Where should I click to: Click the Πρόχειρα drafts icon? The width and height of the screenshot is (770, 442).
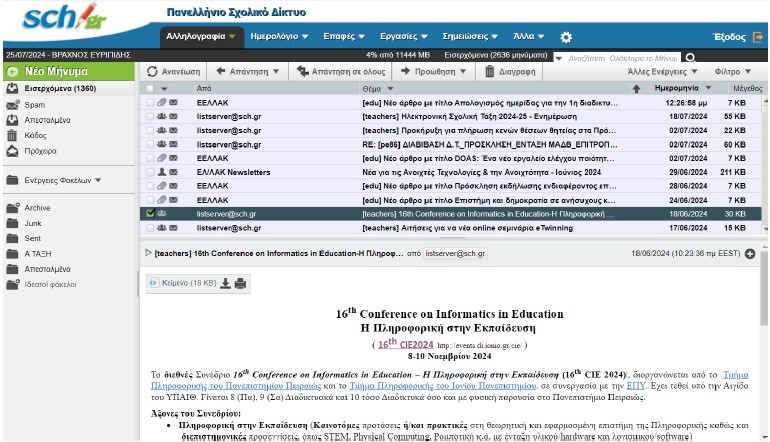coord(12,151)
